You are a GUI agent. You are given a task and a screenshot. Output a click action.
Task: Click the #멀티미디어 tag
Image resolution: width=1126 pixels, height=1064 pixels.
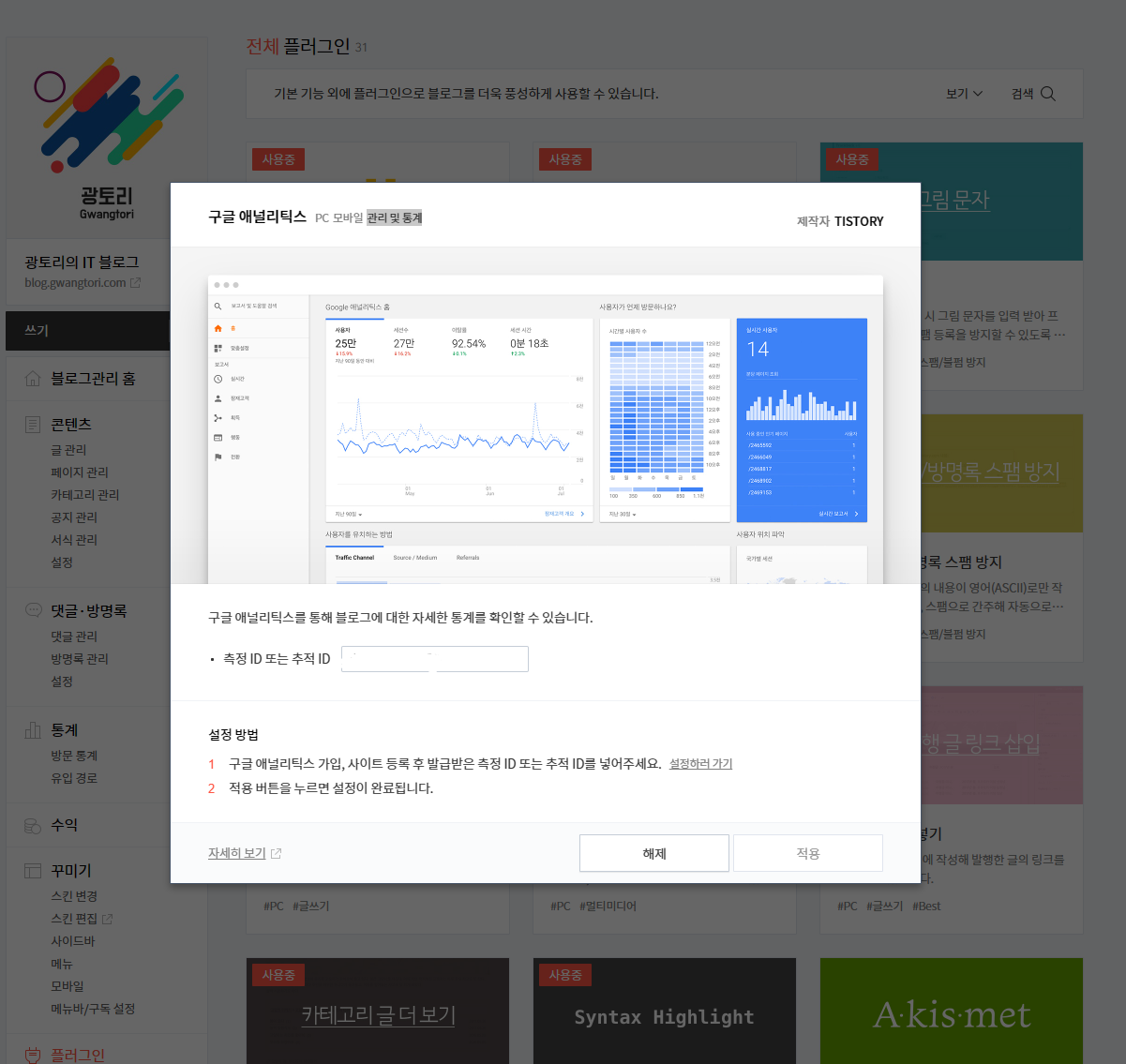pyautogui.click(x=608, y=906)
